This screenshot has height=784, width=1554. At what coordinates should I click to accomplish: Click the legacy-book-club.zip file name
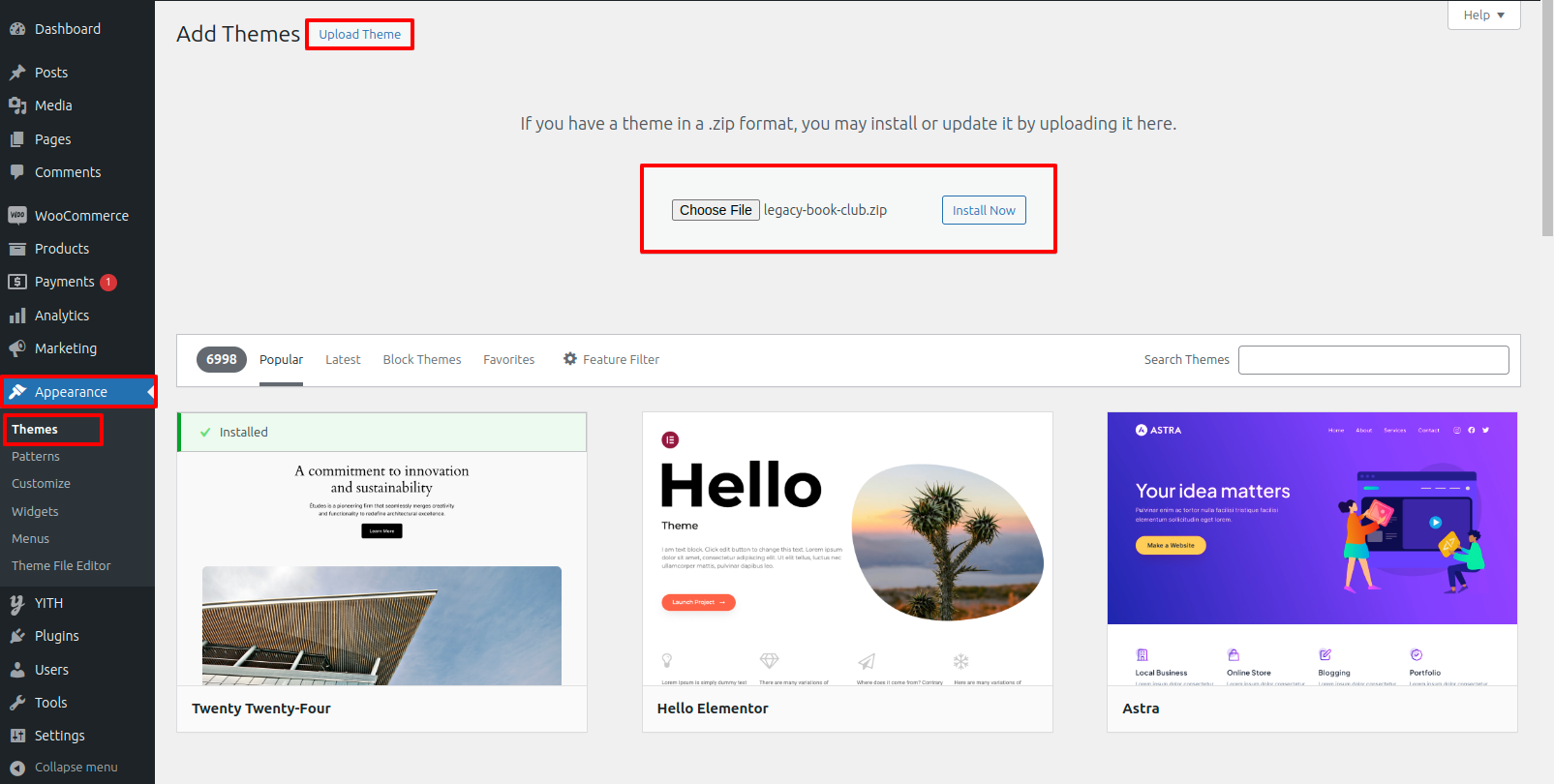point(825,210)
